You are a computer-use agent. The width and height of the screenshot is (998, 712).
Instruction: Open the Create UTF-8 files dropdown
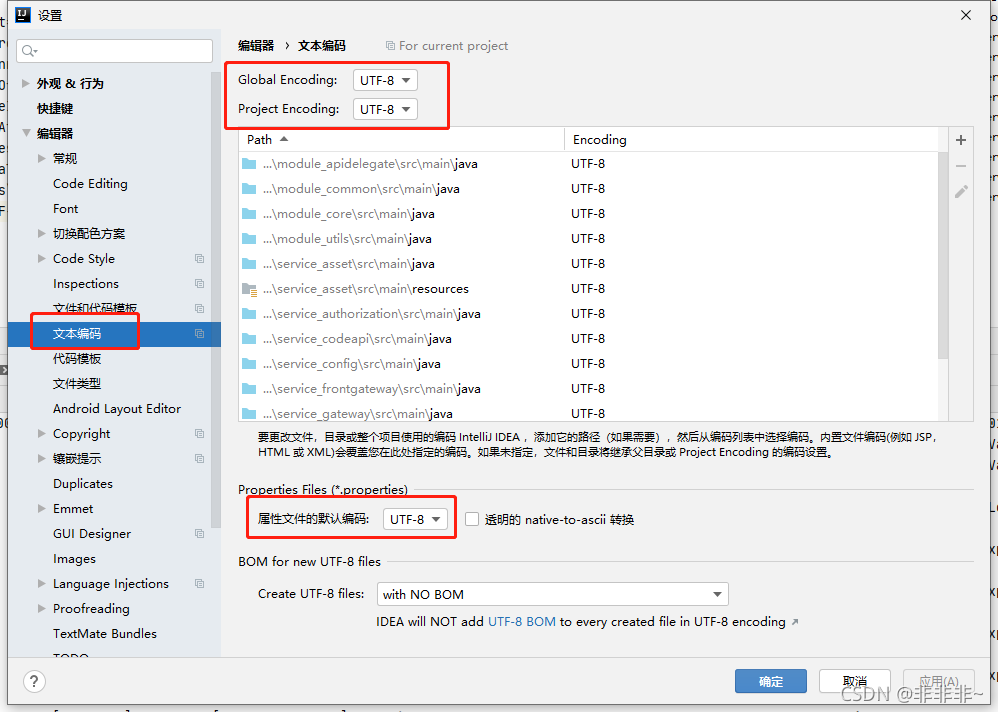[552, 594]
